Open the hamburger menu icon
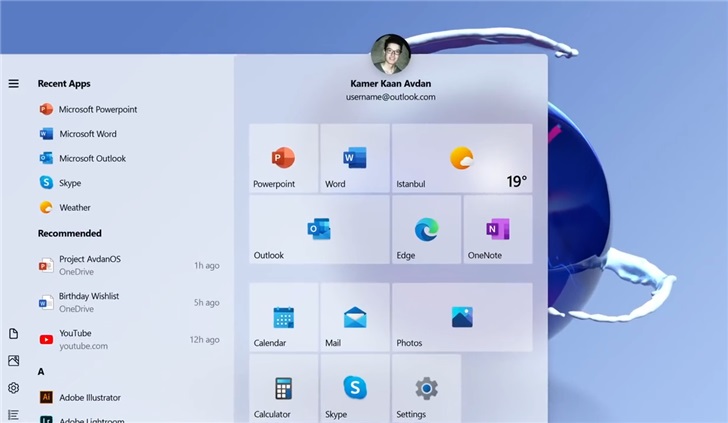Image resolution: width=728 pixels, height=423 pixels. [13, 84]
